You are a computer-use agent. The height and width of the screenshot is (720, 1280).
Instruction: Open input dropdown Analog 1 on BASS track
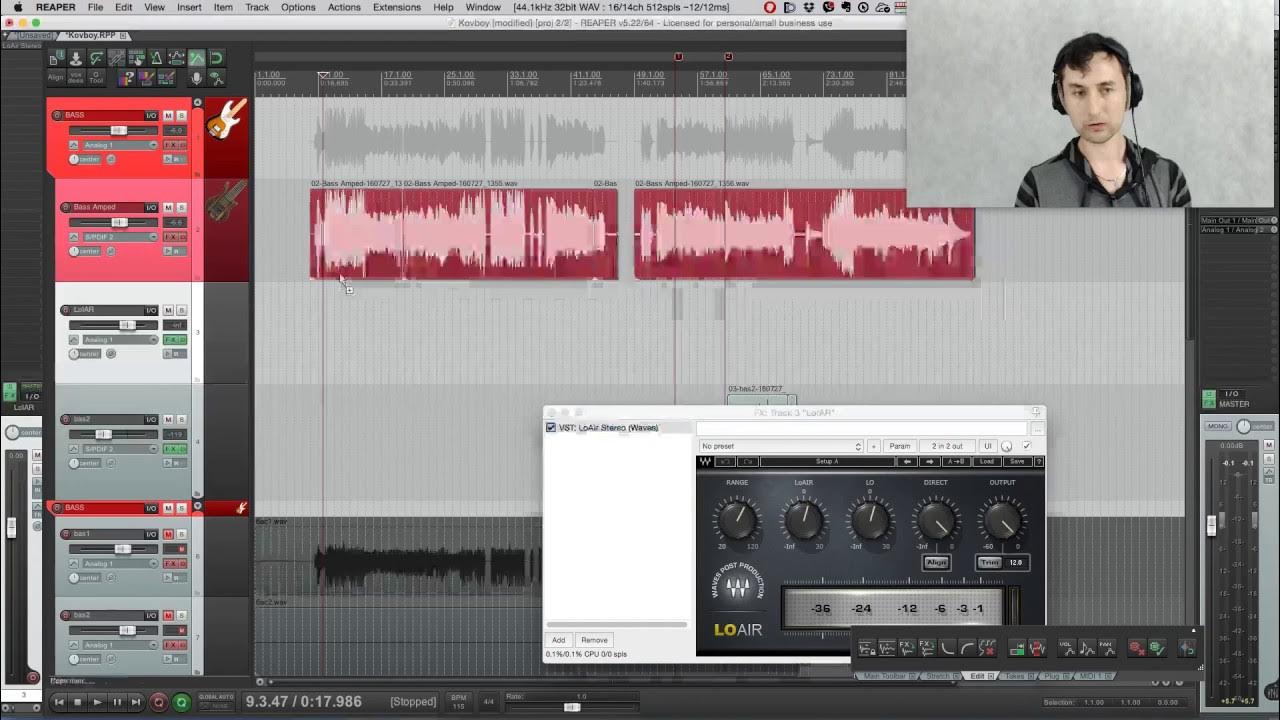tap(121, 145)
